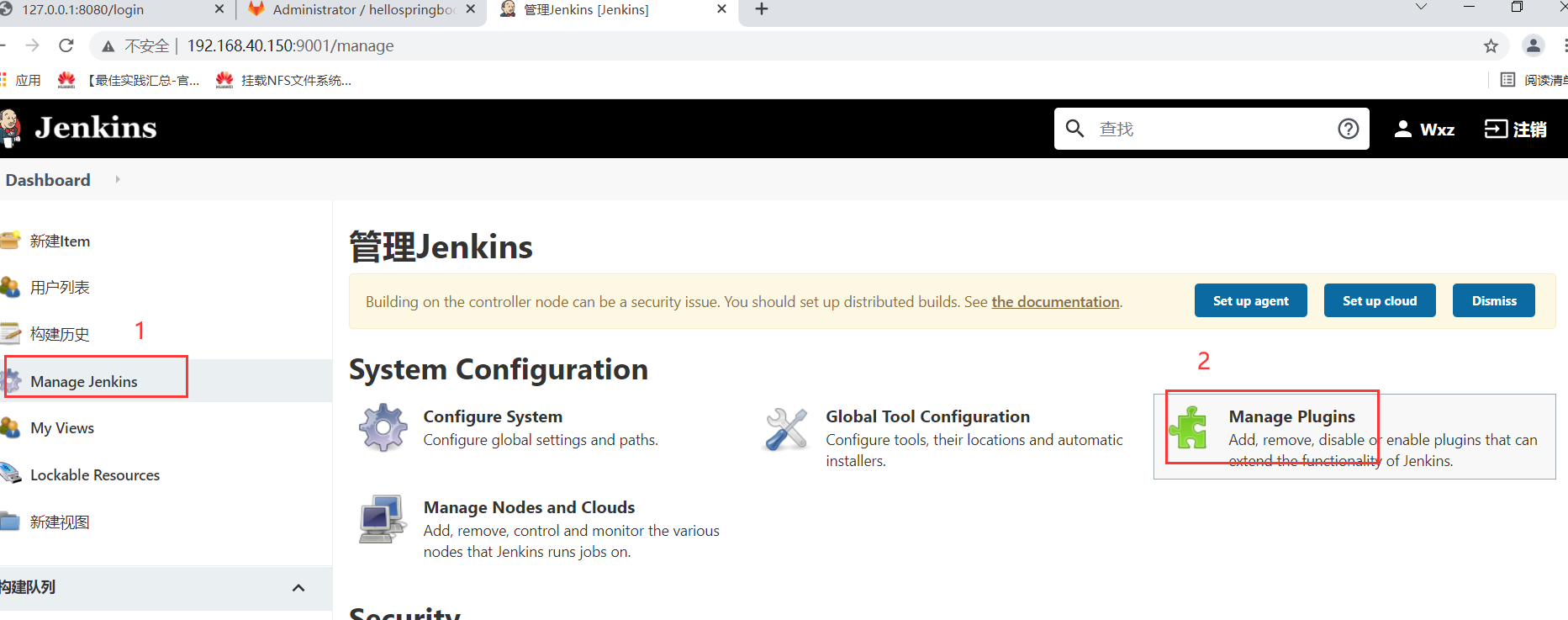Viewport: 1568px width, 620px height.
Task: Bookmark this page with the star icon
Action: pyautogui.click(x=1491, y=46)
